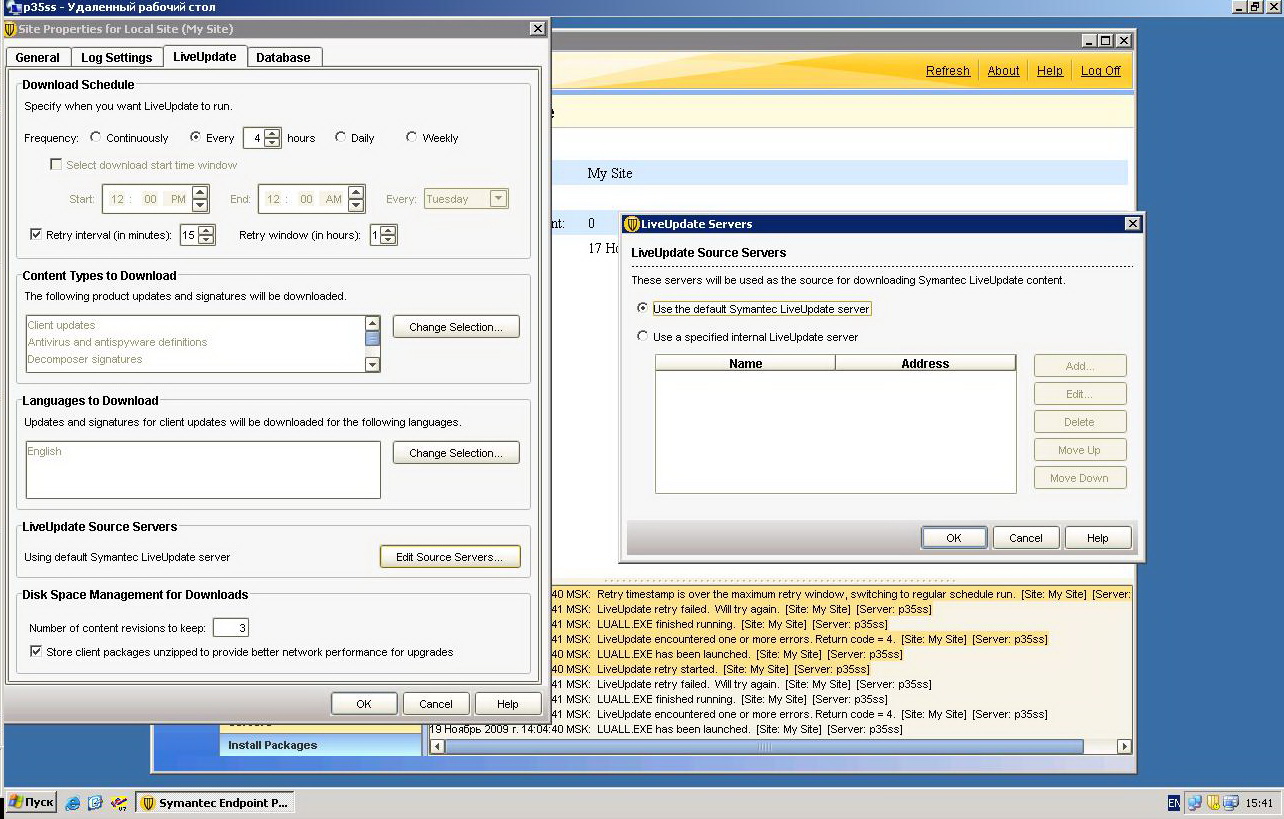The height and width of the screenshot is (819, 1284).
Task: Decrease the End time spinner
Action: (356, 205)
